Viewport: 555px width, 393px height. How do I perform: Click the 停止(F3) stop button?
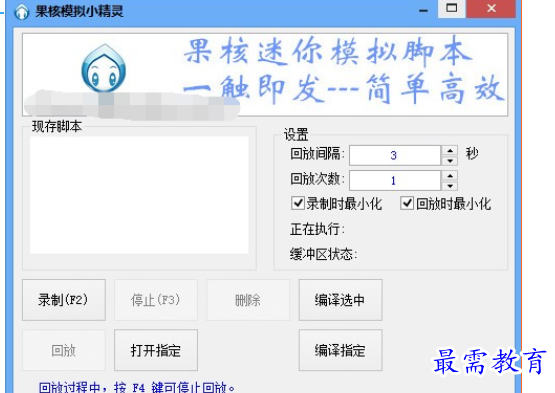pyautogui.click(x=156, y=300)
